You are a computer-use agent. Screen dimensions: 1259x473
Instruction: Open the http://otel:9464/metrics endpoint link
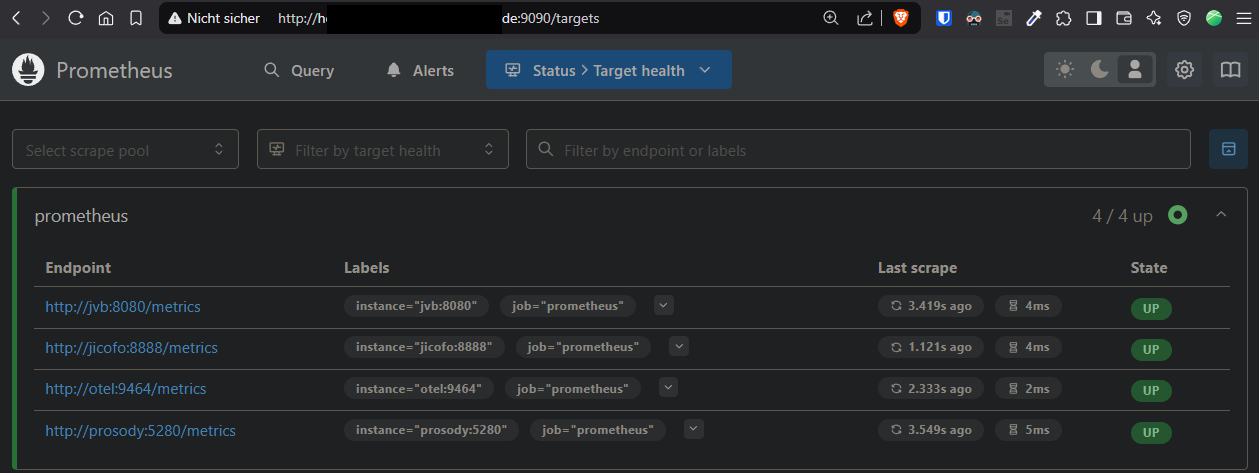(x=126, y=388)
